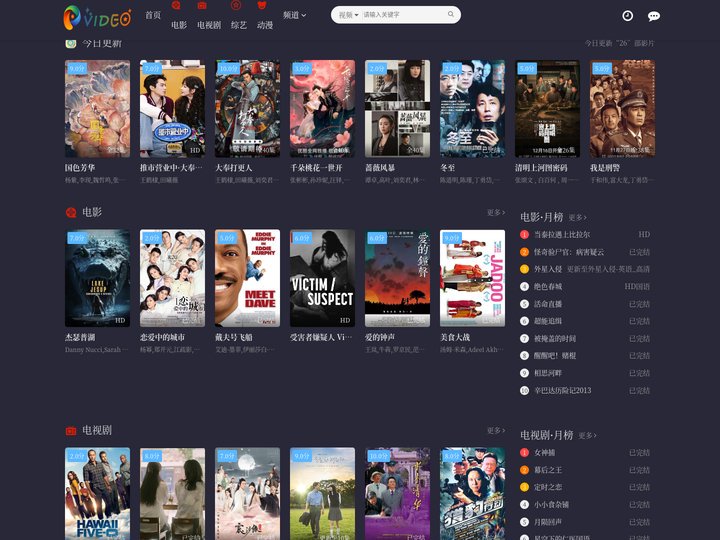The width and height of the screenshot is (720, 540).
Task: Click the red 电影 nav icon
Action: (x=176, y=6)
